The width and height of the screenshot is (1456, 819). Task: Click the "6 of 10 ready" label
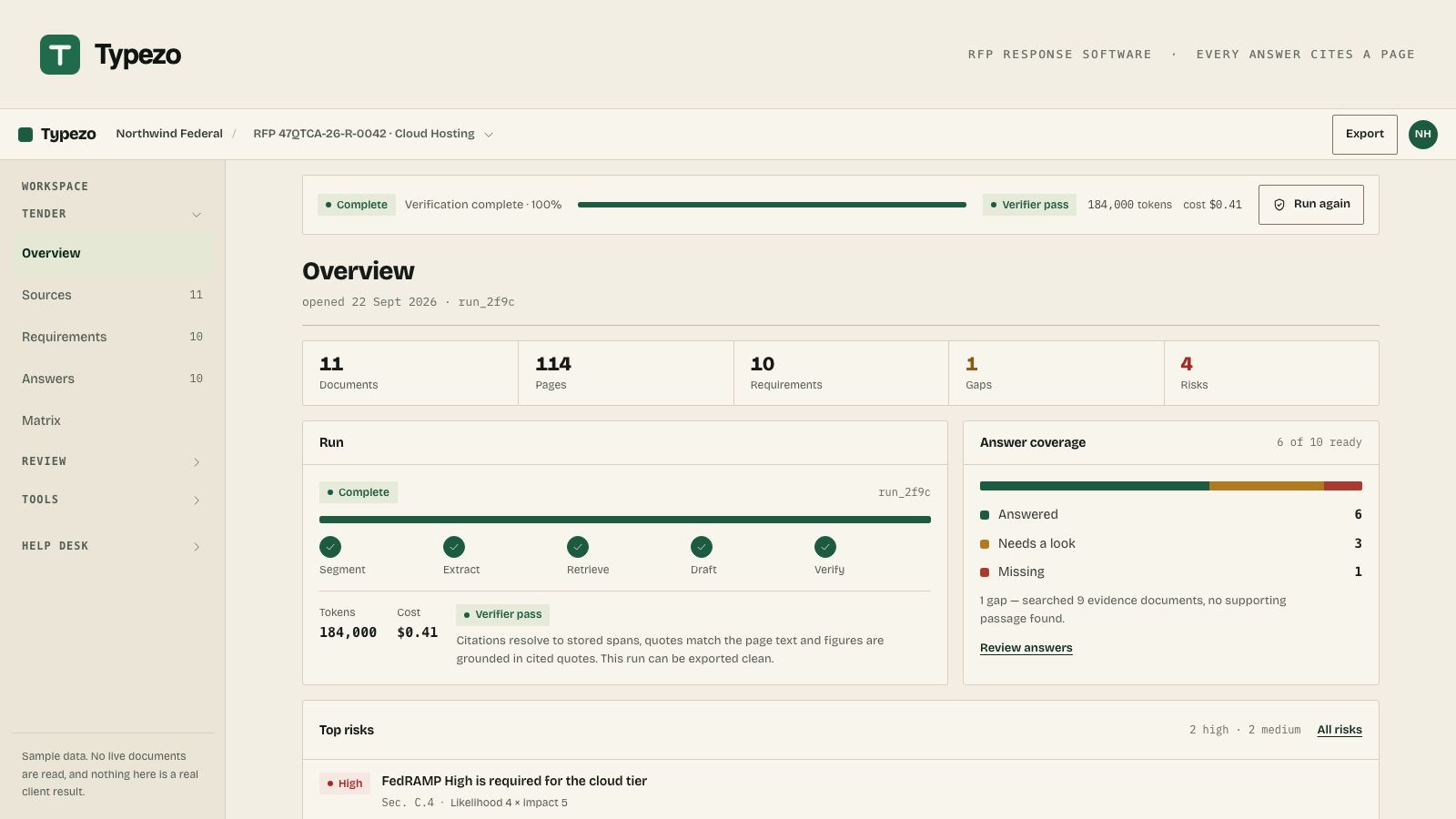coord(1319,442)
